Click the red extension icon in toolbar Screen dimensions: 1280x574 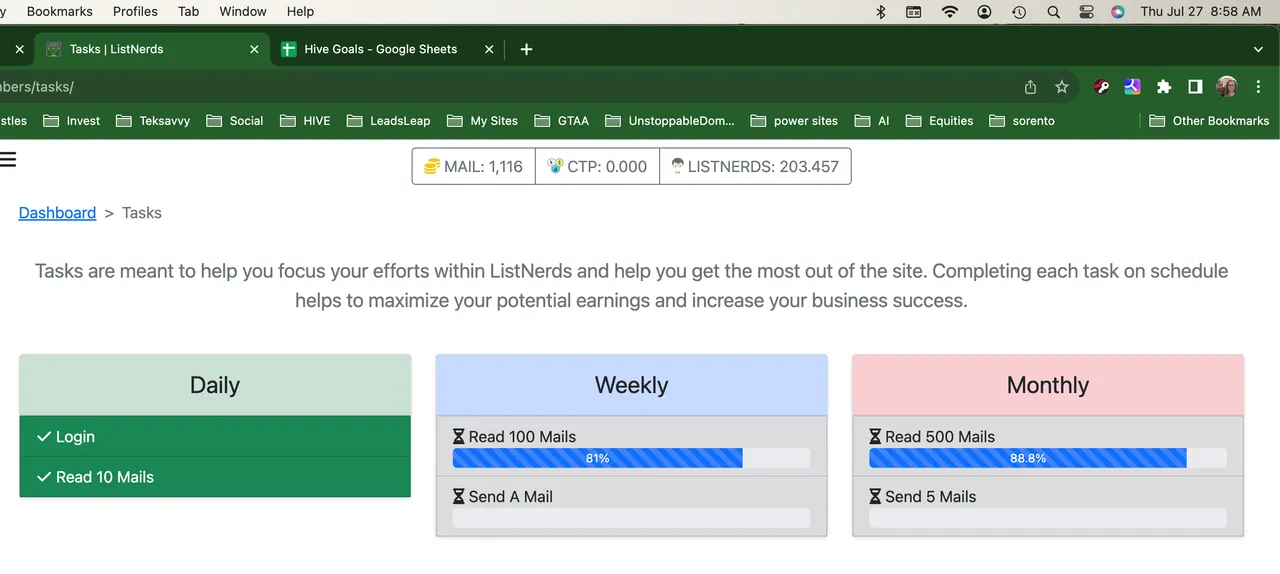(x=1102, y=87)
